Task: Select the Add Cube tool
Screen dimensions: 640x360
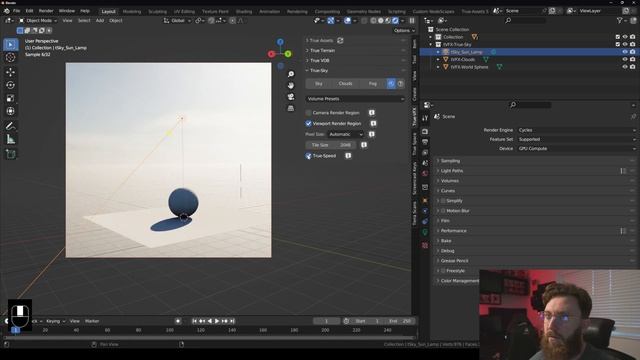Action: [11, 154]
